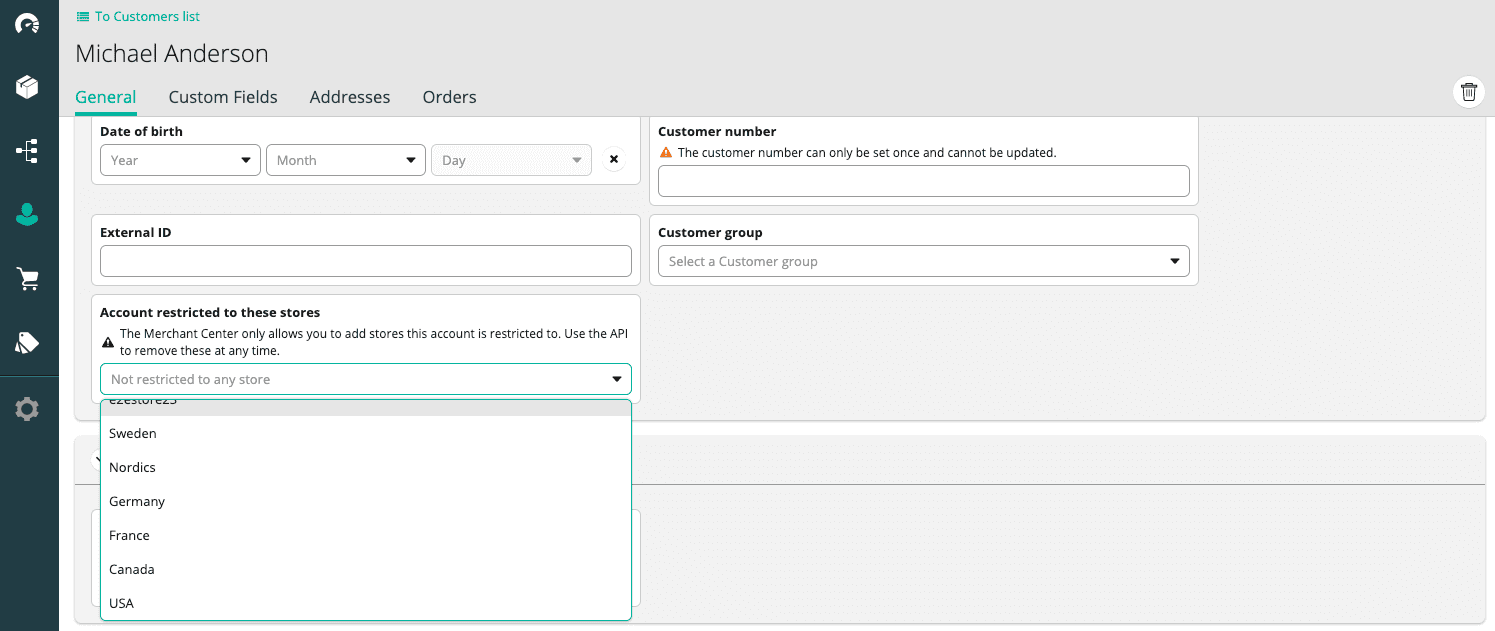1495x631 pixels.
Task: Open the Settings gear icon
Action: coord(28,408)
